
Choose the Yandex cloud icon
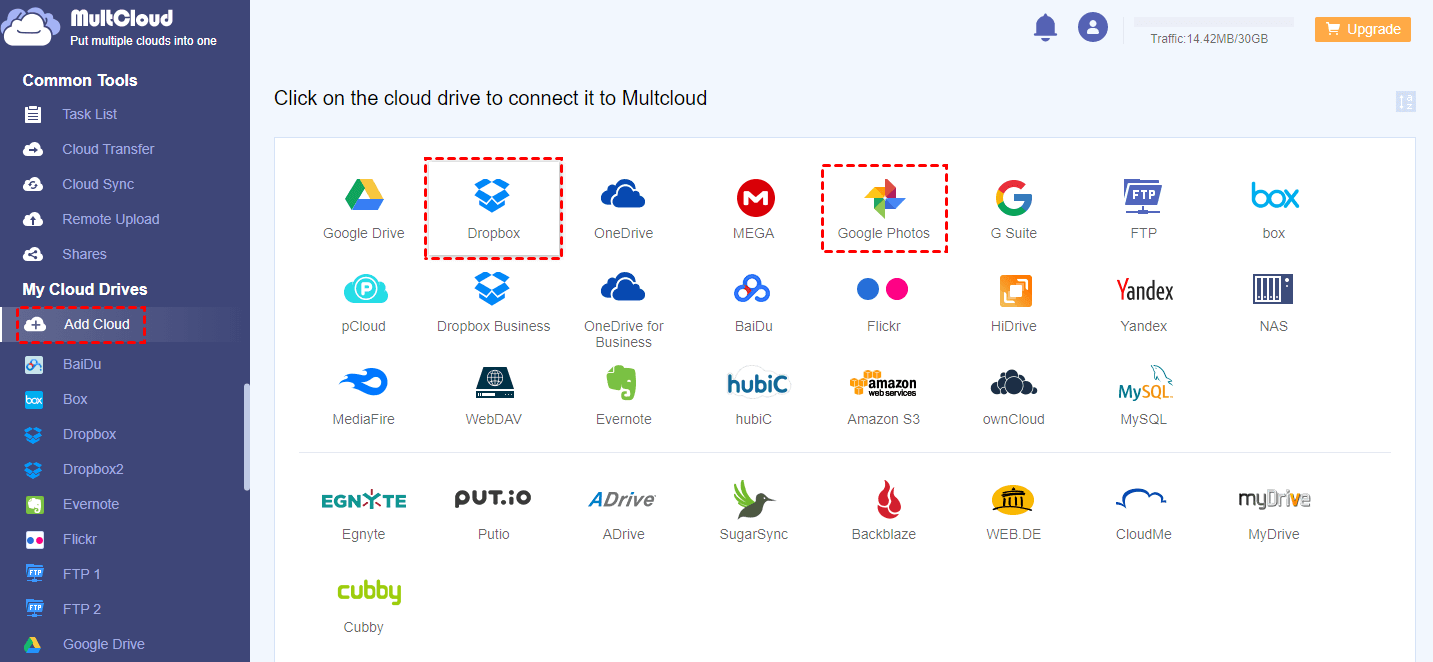[1144, 290]
